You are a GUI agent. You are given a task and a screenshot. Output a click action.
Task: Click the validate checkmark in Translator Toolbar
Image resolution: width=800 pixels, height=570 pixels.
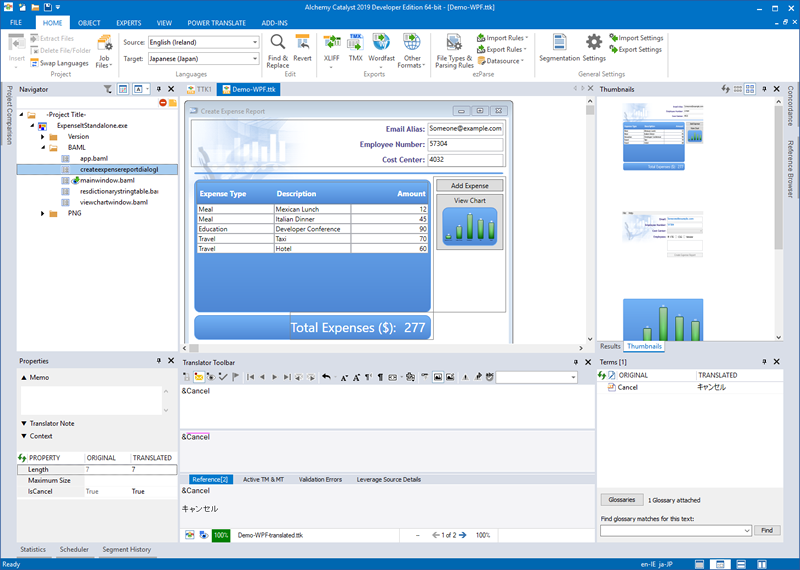(x=223, y=377)
